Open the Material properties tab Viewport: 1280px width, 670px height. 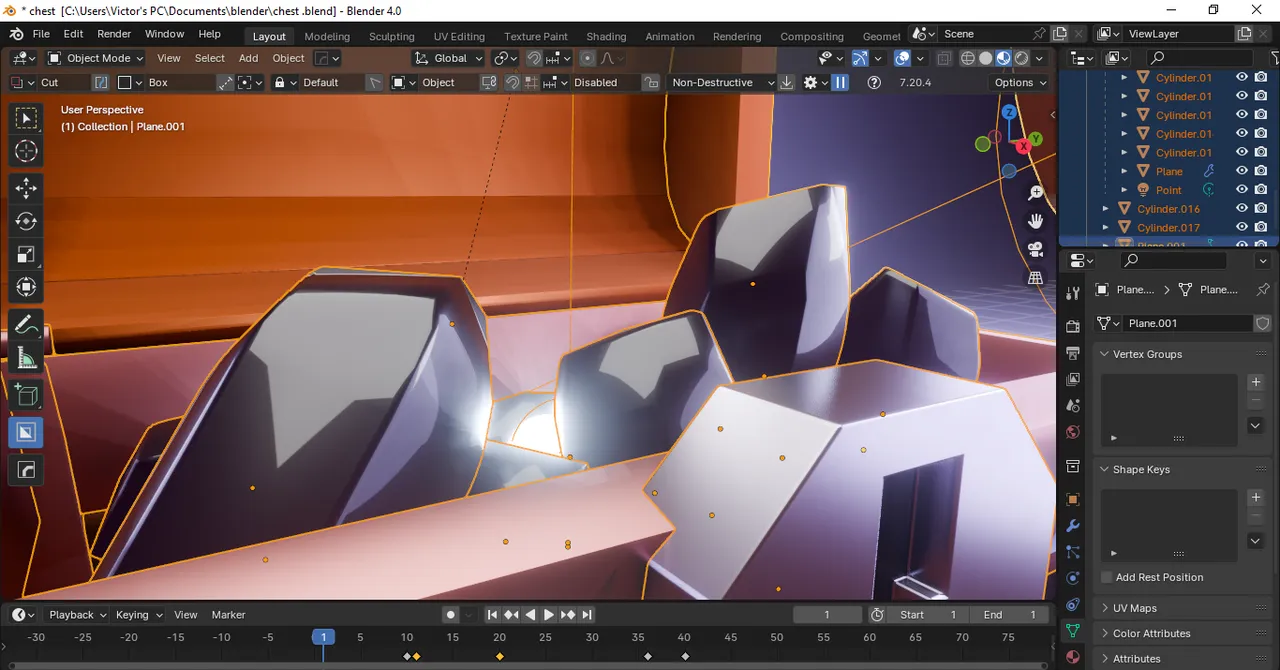coord(1073,657)
